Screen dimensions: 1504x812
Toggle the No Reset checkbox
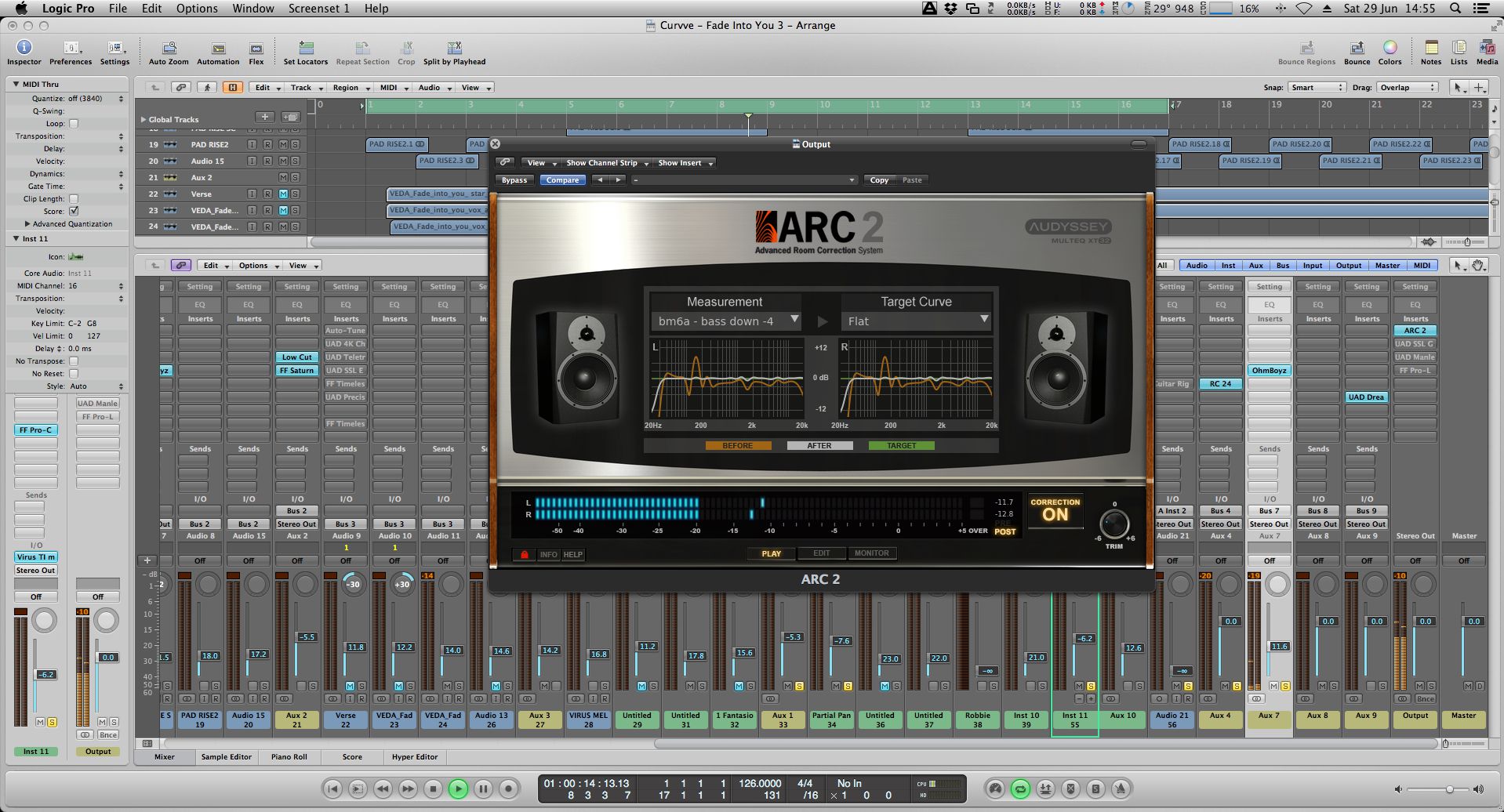coord(74,373)
